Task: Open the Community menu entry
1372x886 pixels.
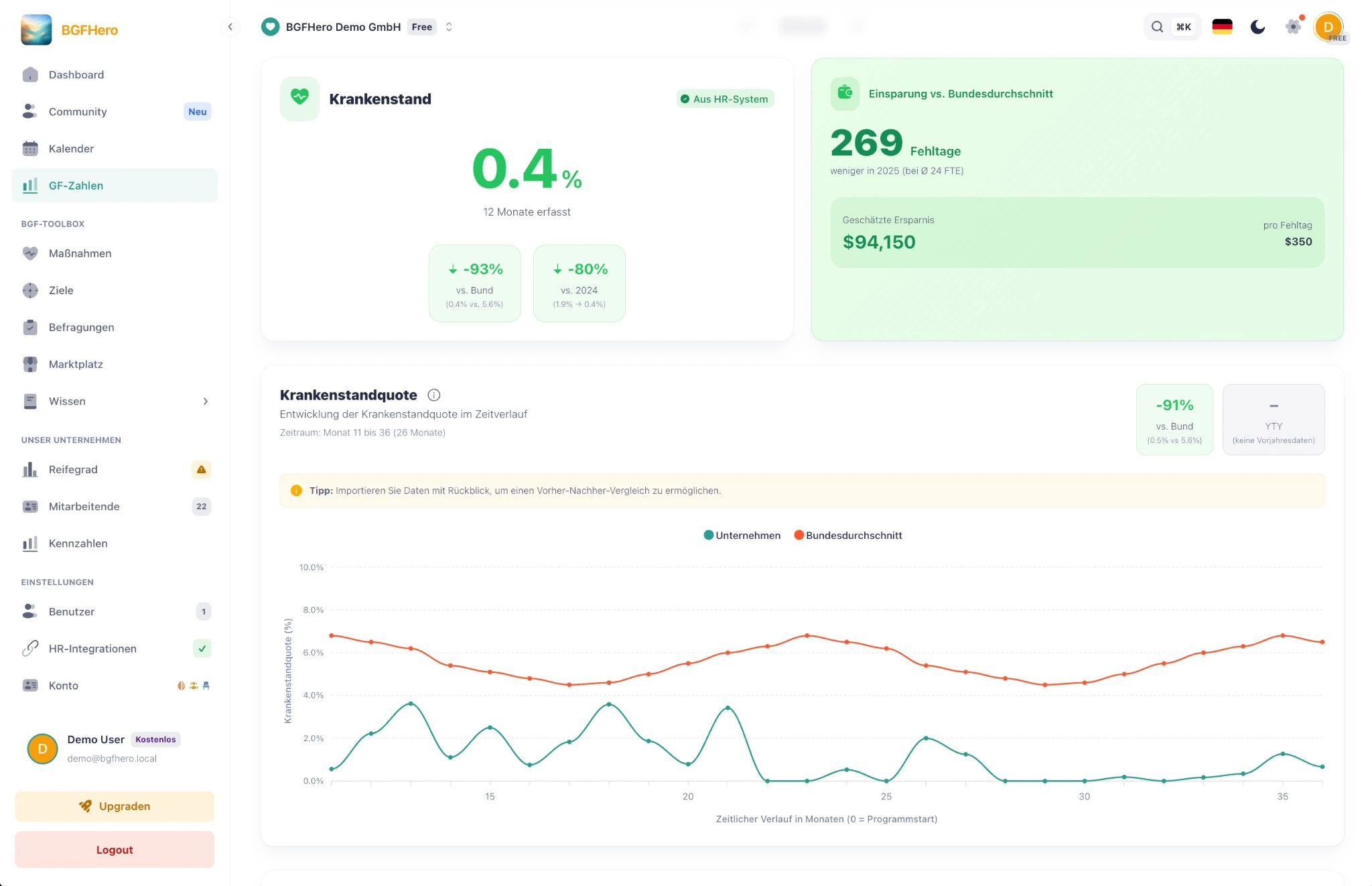Action: [x=78, y=111]
